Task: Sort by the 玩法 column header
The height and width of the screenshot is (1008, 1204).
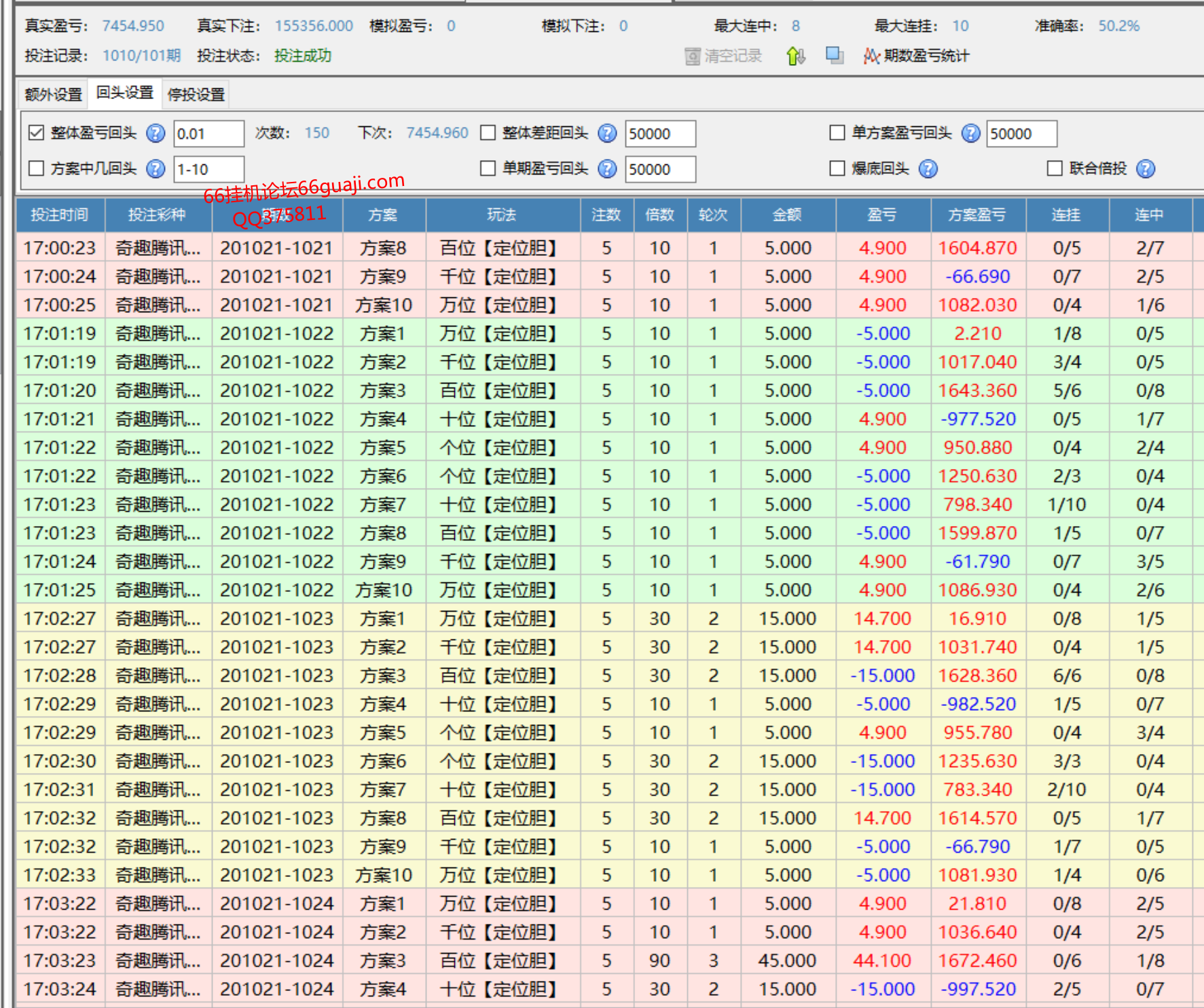Action: (502, 214)
